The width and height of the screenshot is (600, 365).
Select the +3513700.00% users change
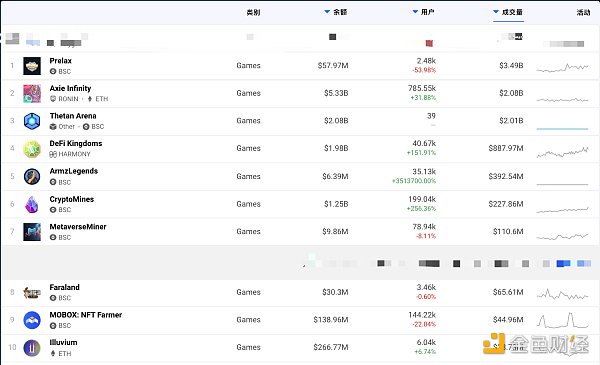[x=414, y=181]
